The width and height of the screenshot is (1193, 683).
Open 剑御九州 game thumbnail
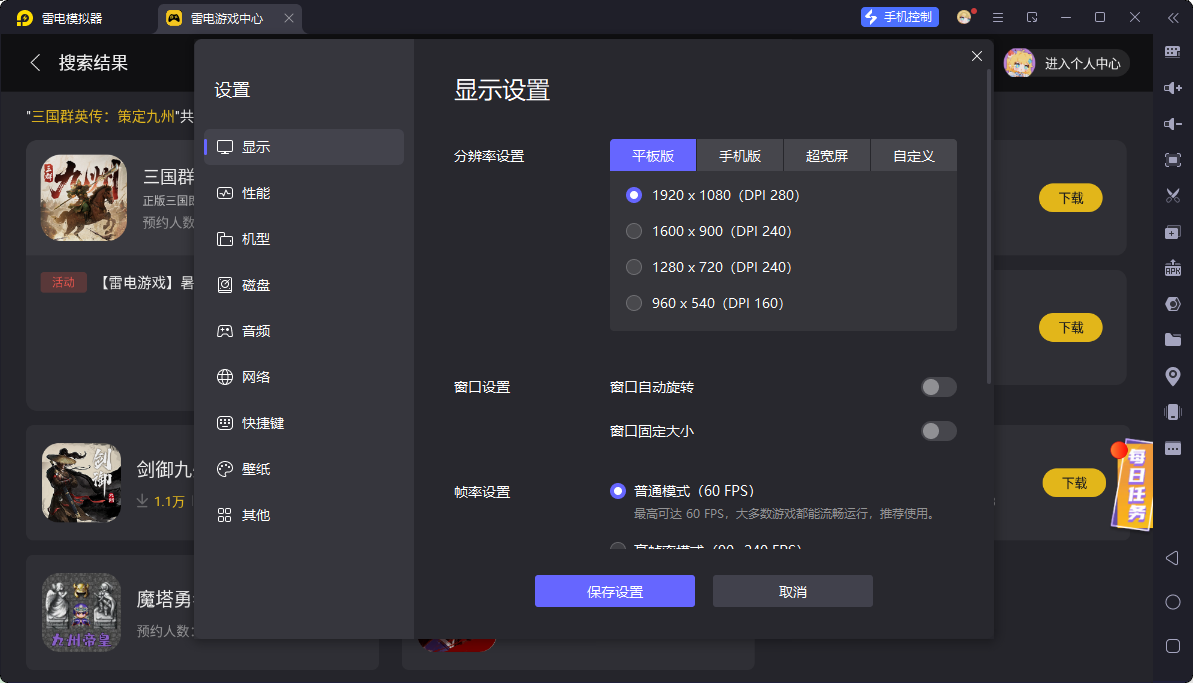click(81, 482)
